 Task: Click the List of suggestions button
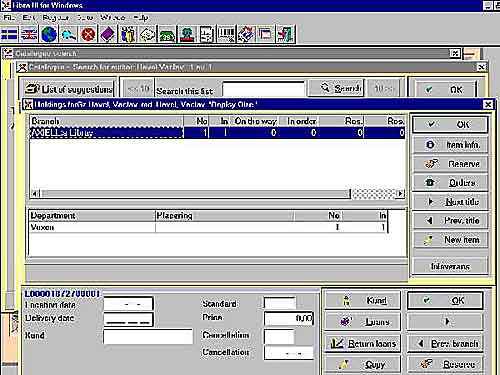point(69,89)
